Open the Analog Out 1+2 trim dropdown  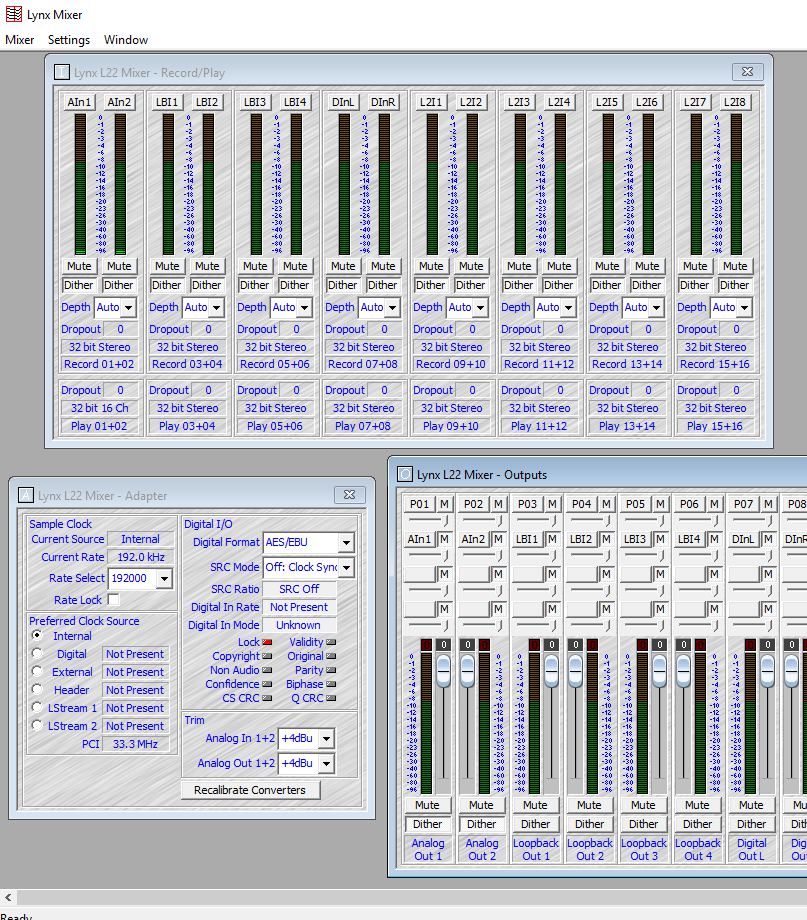(x=326, y=763)
